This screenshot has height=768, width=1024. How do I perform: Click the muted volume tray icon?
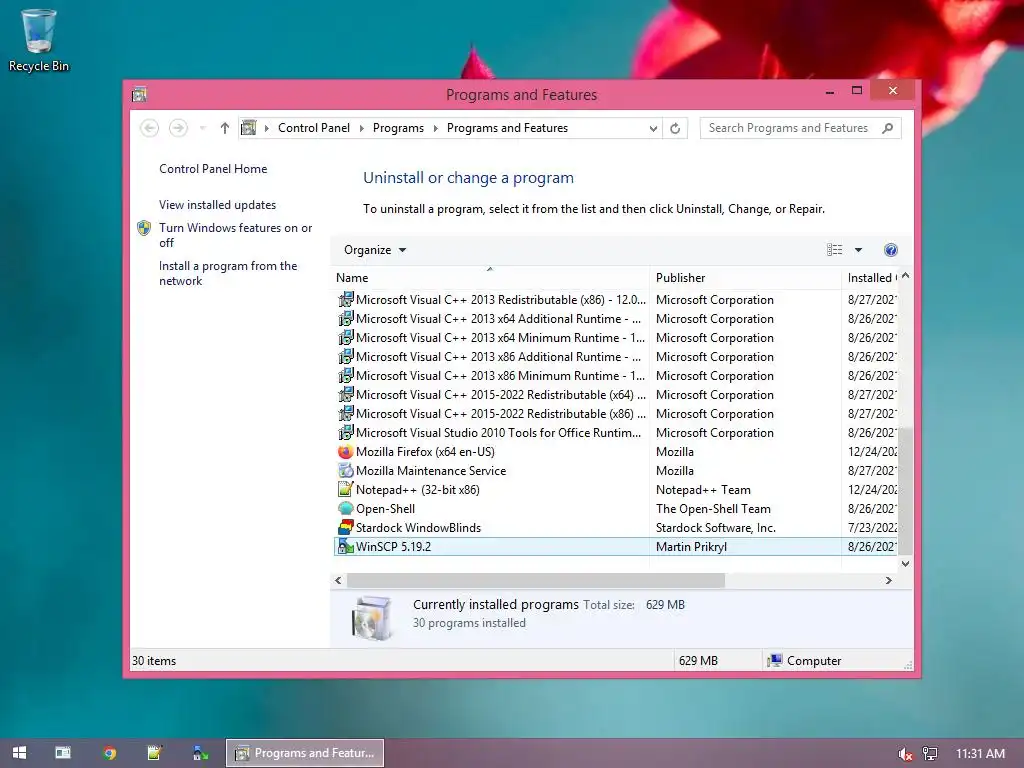tap(904, 754)
